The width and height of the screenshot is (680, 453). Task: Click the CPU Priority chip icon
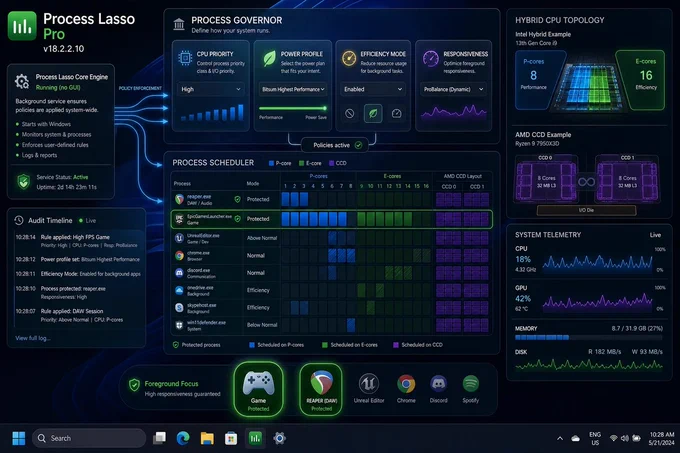(x=185, y=58)
